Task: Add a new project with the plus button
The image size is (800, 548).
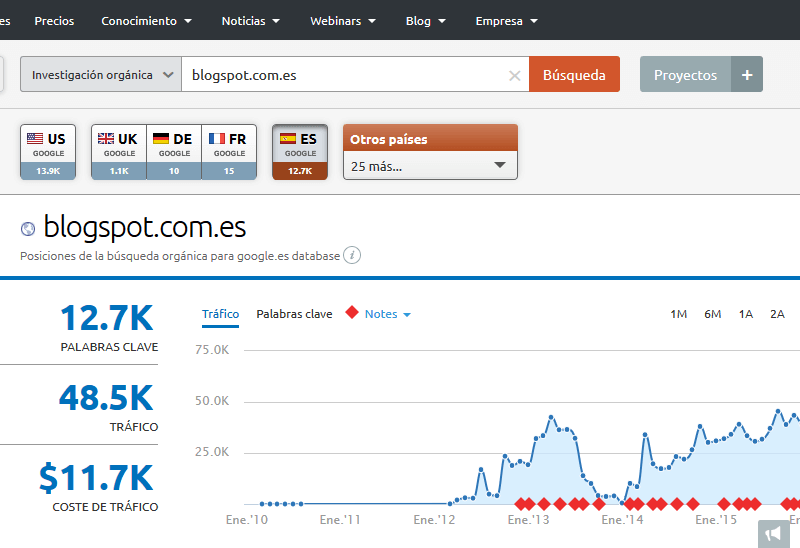Action: pos(747,74)
